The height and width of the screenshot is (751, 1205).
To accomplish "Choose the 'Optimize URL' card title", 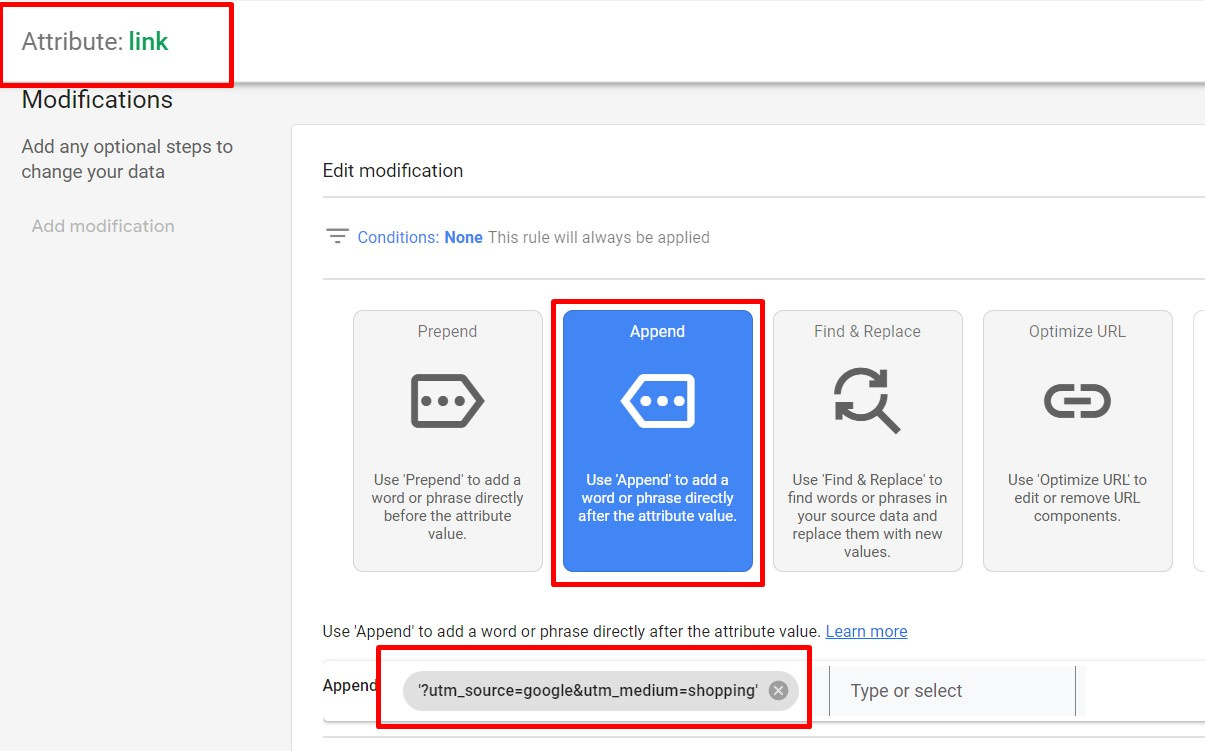I will click(1077, 332).
